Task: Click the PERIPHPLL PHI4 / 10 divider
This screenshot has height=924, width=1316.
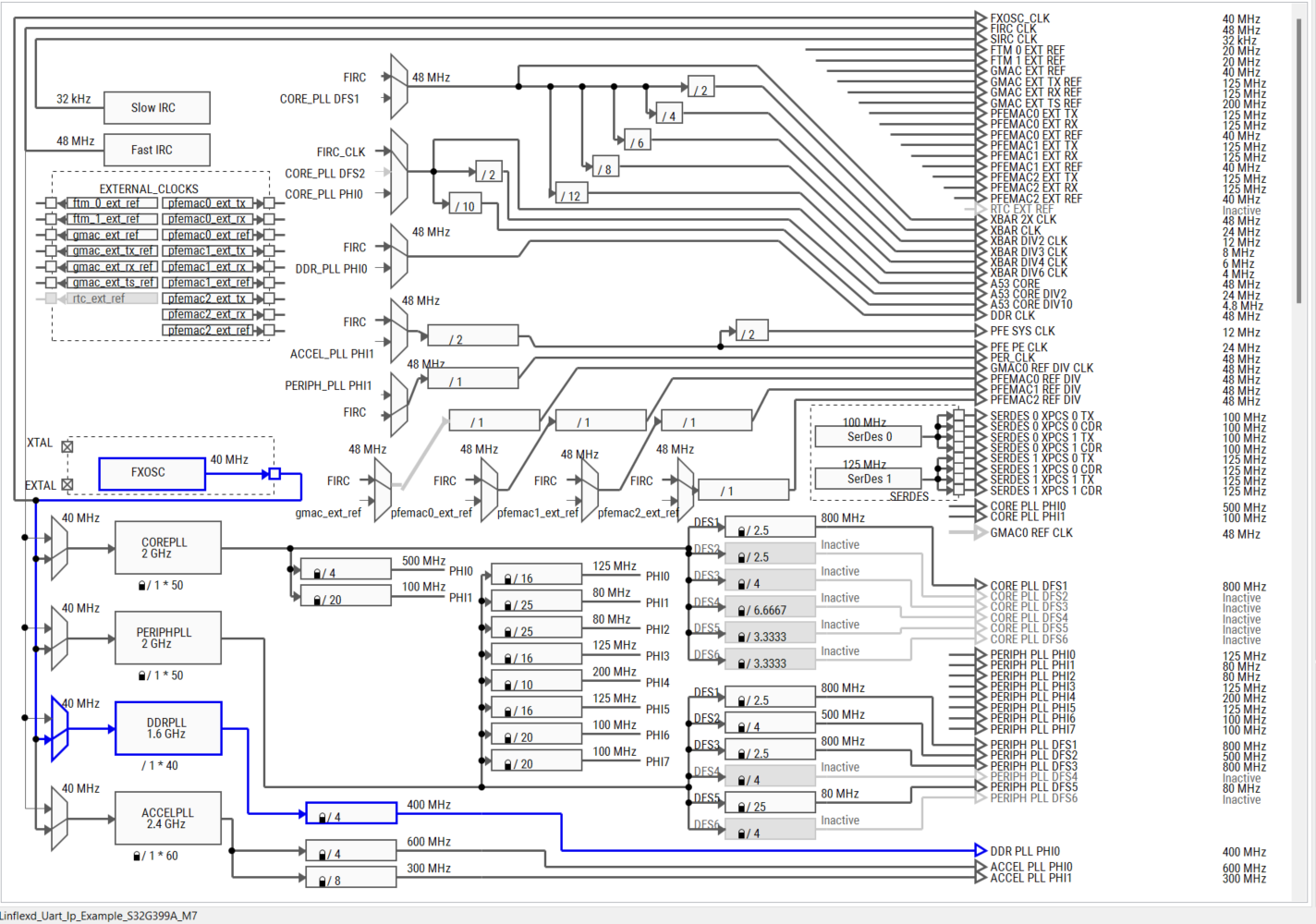Action: (537, 683)
